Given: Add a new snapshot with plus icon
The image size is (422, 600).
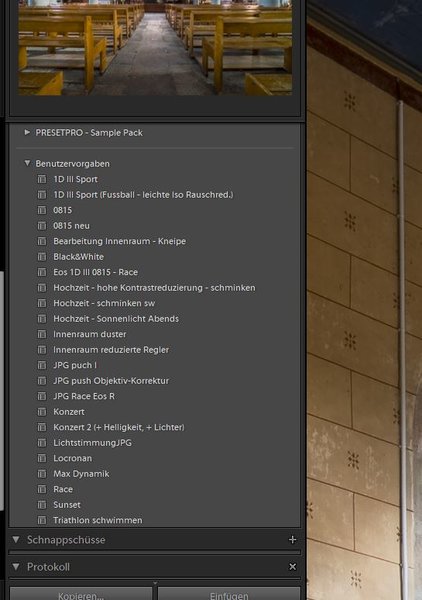Looking at the screenshot, I should click(x=293, y=540).
